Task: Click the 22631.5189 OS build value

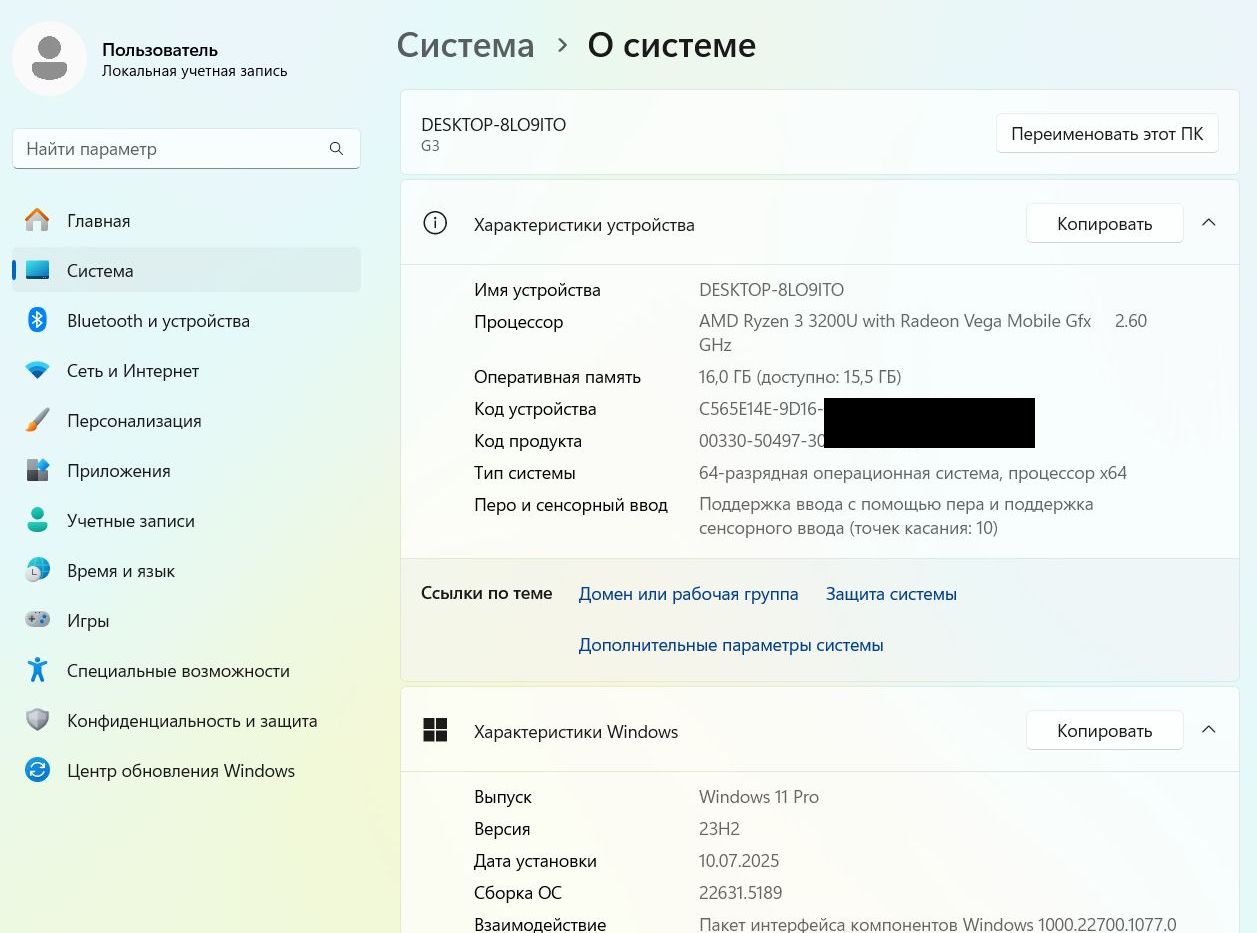Action: [740, 893]
